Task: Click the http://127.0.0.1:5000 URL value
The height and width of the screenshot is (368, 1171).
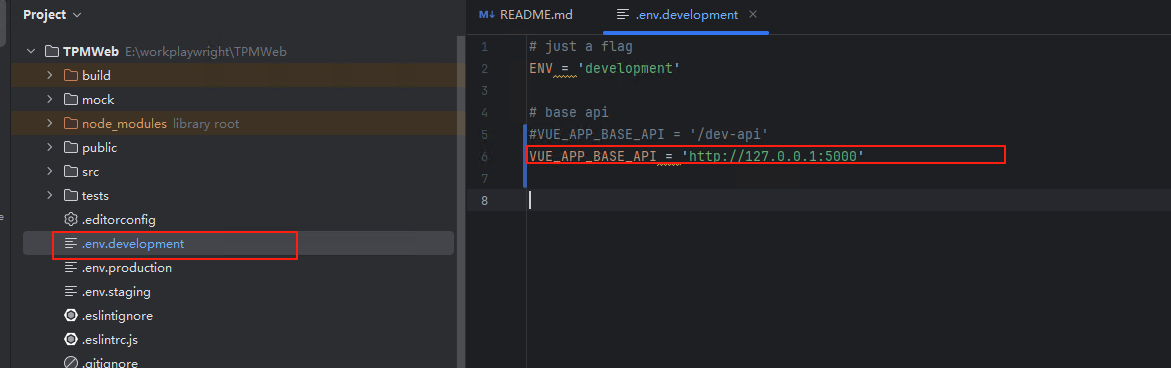Action: point(772,156)
